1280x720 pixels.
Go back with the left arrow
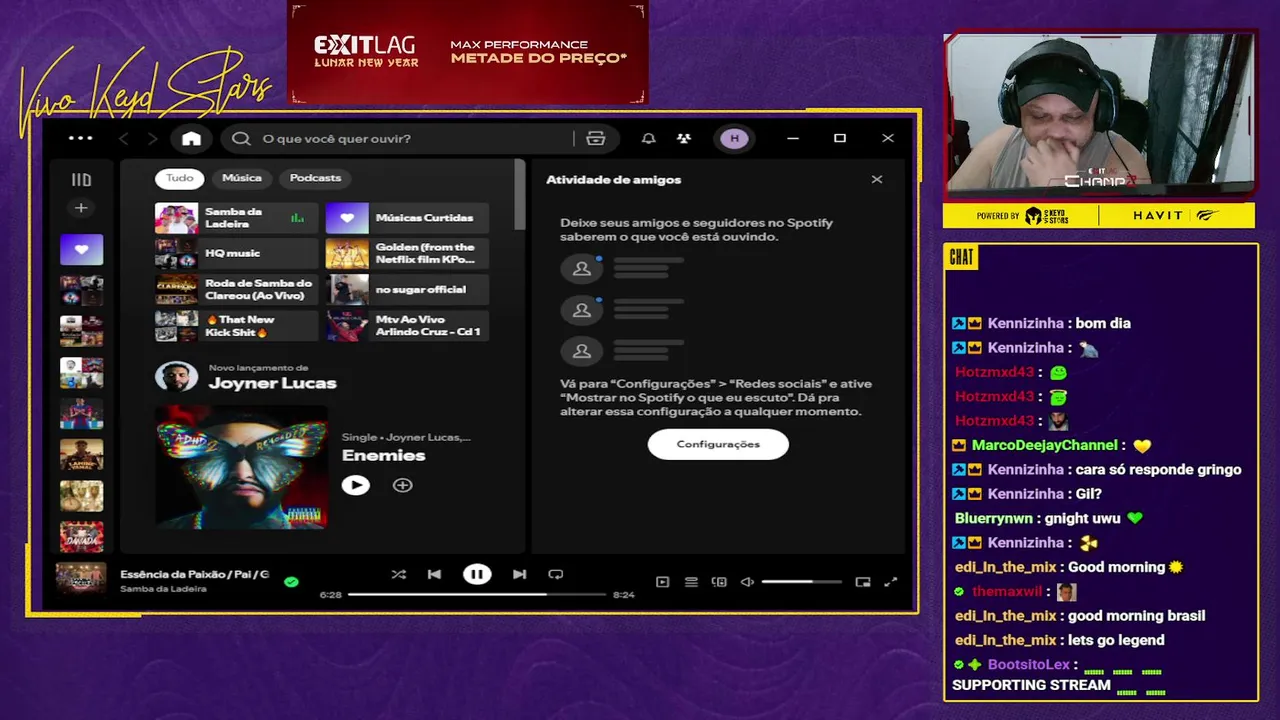coord(124,138)
